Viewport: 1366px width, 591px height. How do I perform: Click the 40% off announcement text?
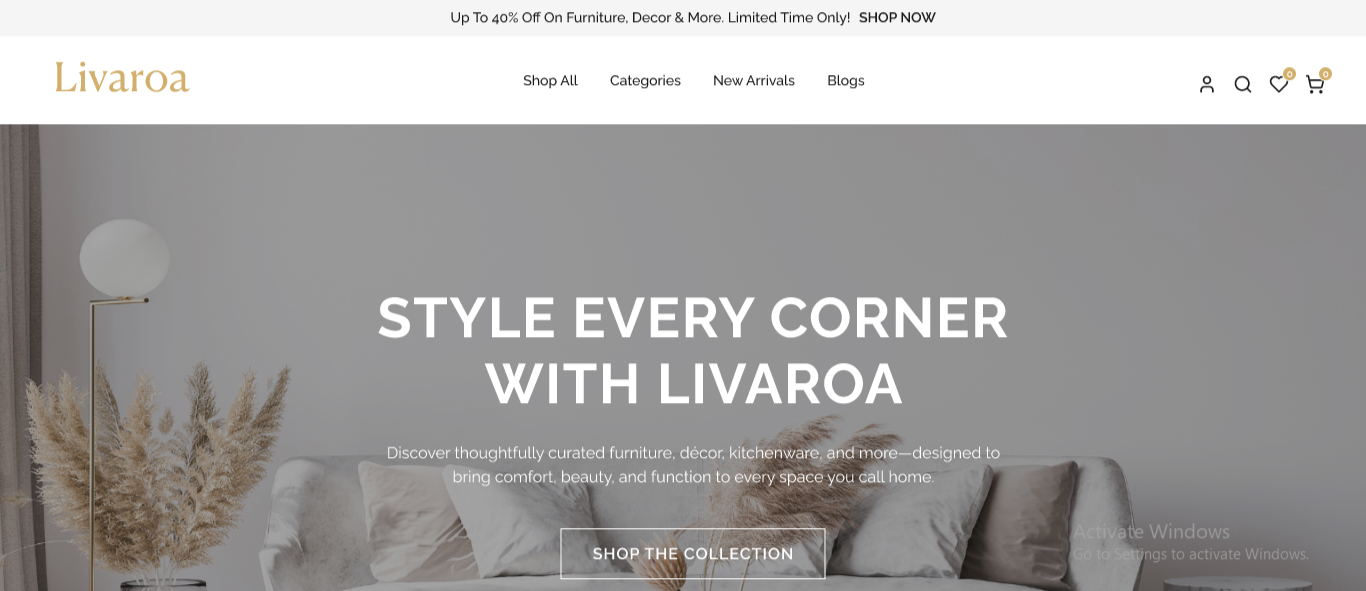pos(650,17)
